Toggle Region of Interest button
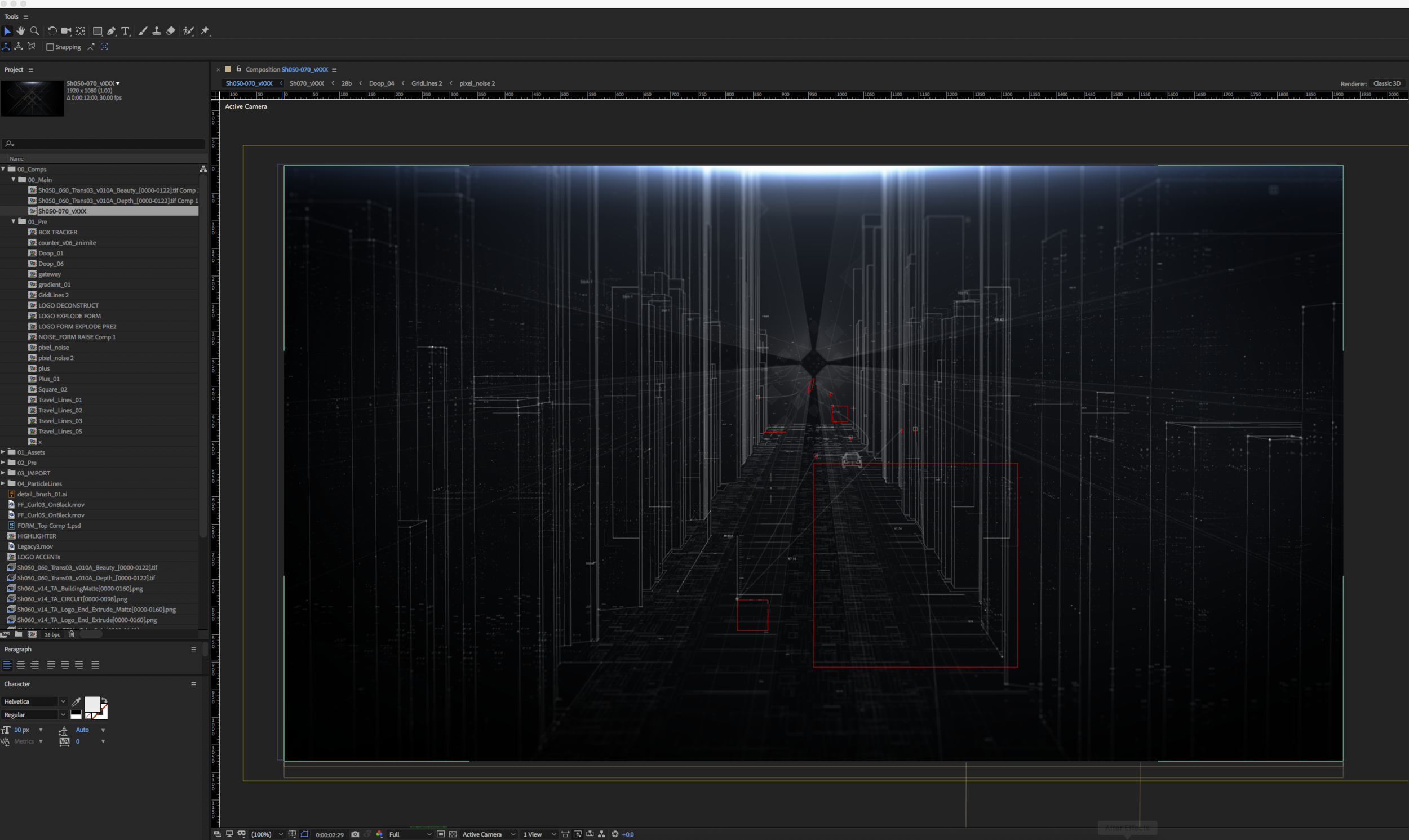The height and width of the screenshot is (840, 1409). click(x=440, y=834)
